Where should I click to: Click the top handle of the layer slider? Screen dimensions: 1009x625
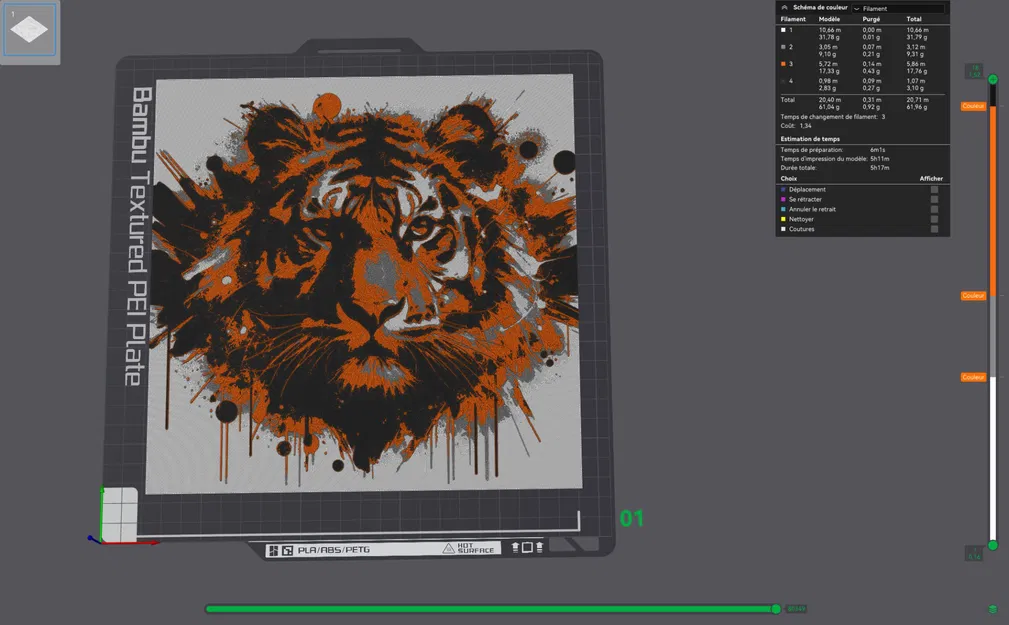(993, 79)
